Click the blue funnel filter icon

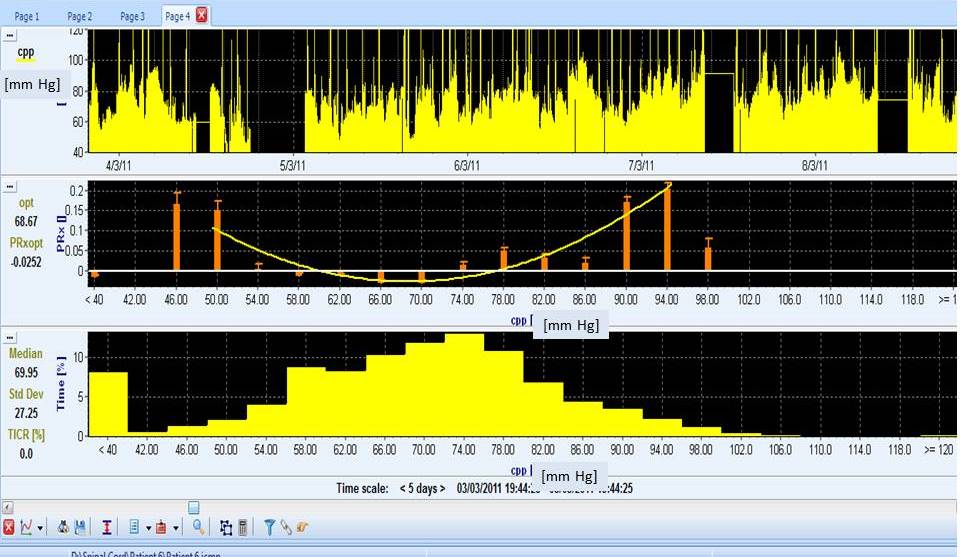coord(269,527)
